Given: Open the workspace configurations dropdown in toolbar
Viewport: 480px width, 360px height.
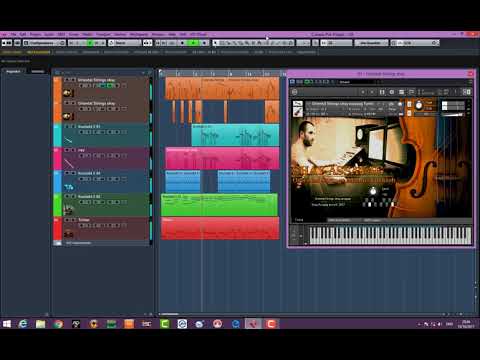Looking at the screenshot, I should [x=44, y=43].
